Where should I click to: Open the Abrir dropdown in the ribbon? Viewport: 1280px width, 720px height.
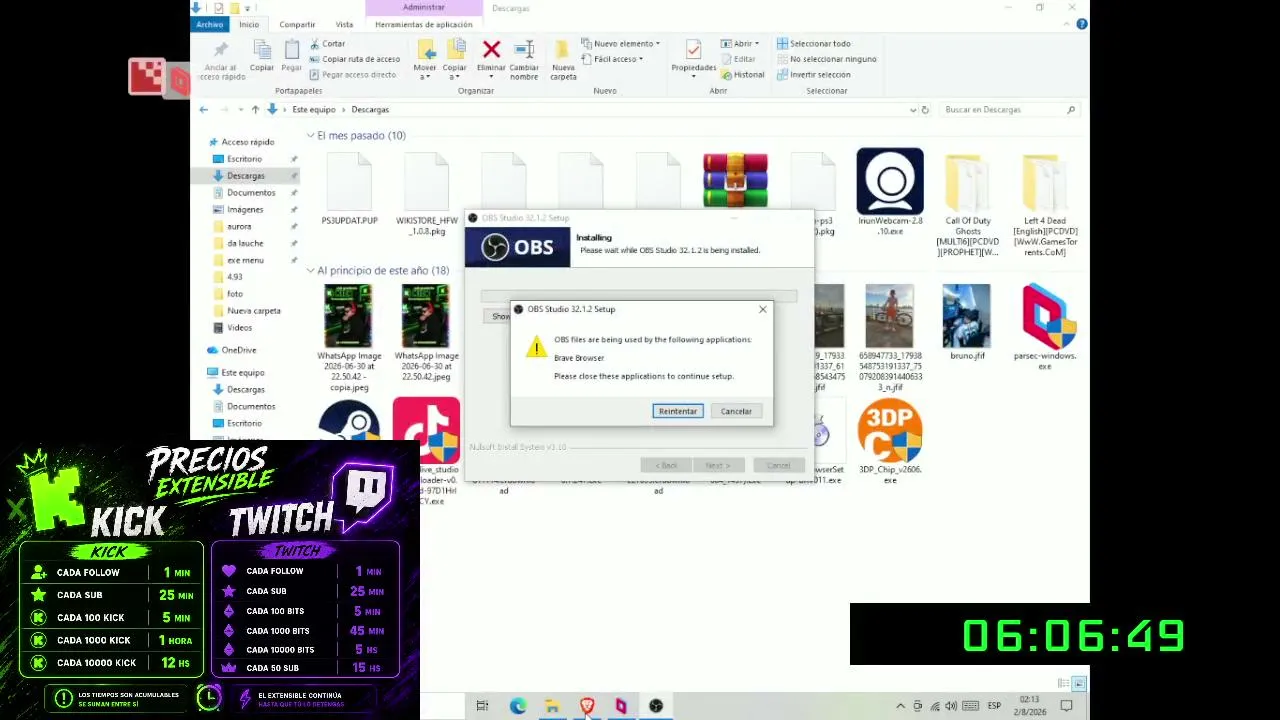(x=741, y=44)
